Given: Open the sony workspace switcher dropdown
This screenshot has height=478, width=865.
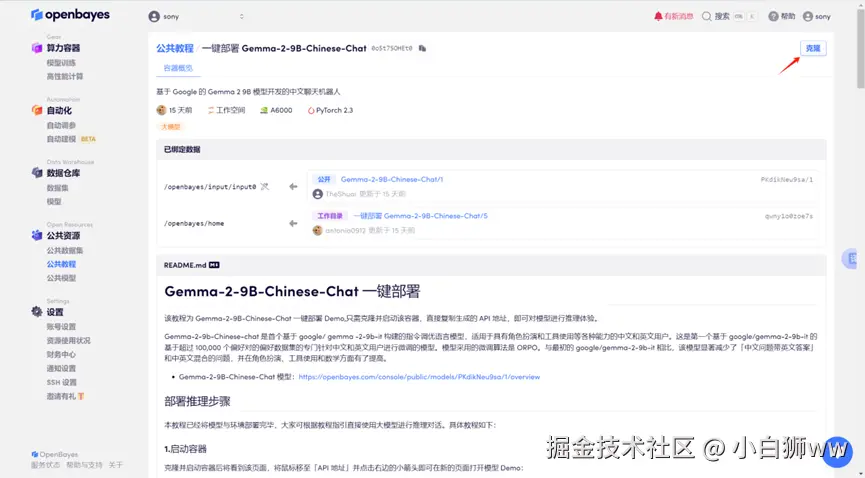Looking at the screenshot, I should coord(196,17).
